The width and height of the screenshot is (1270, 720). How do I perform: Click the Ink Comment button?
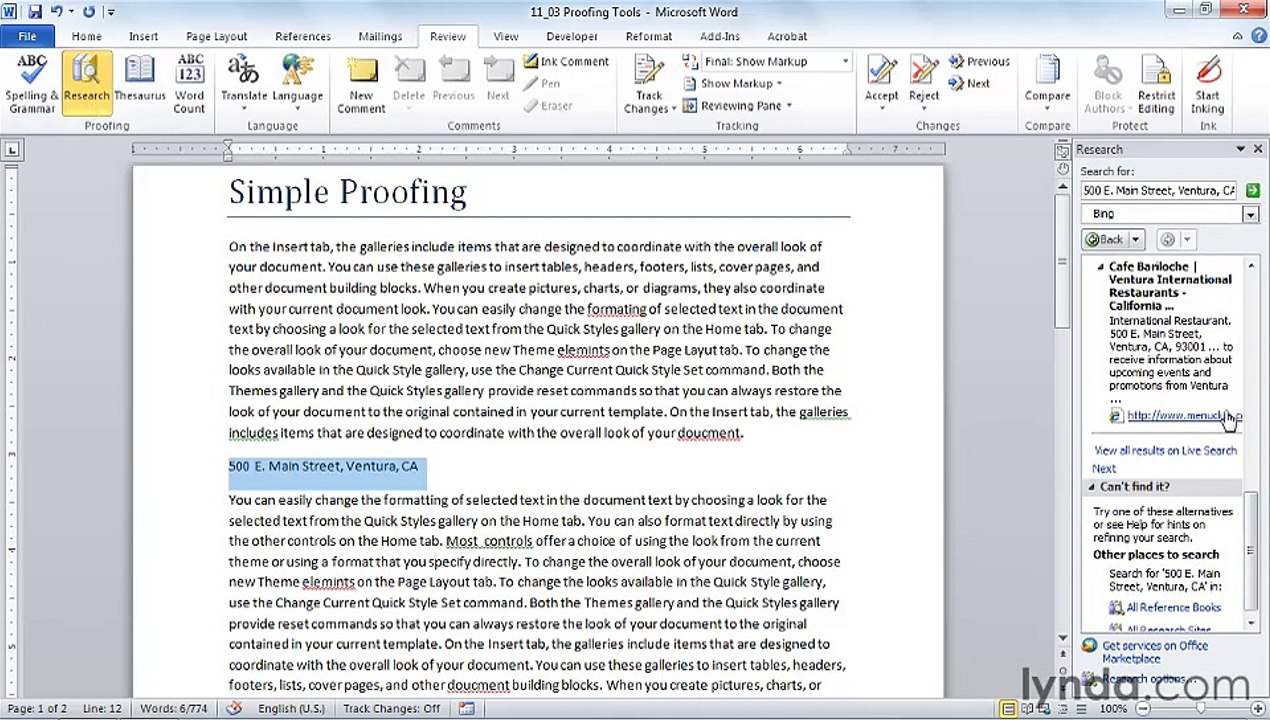[566, 61]
